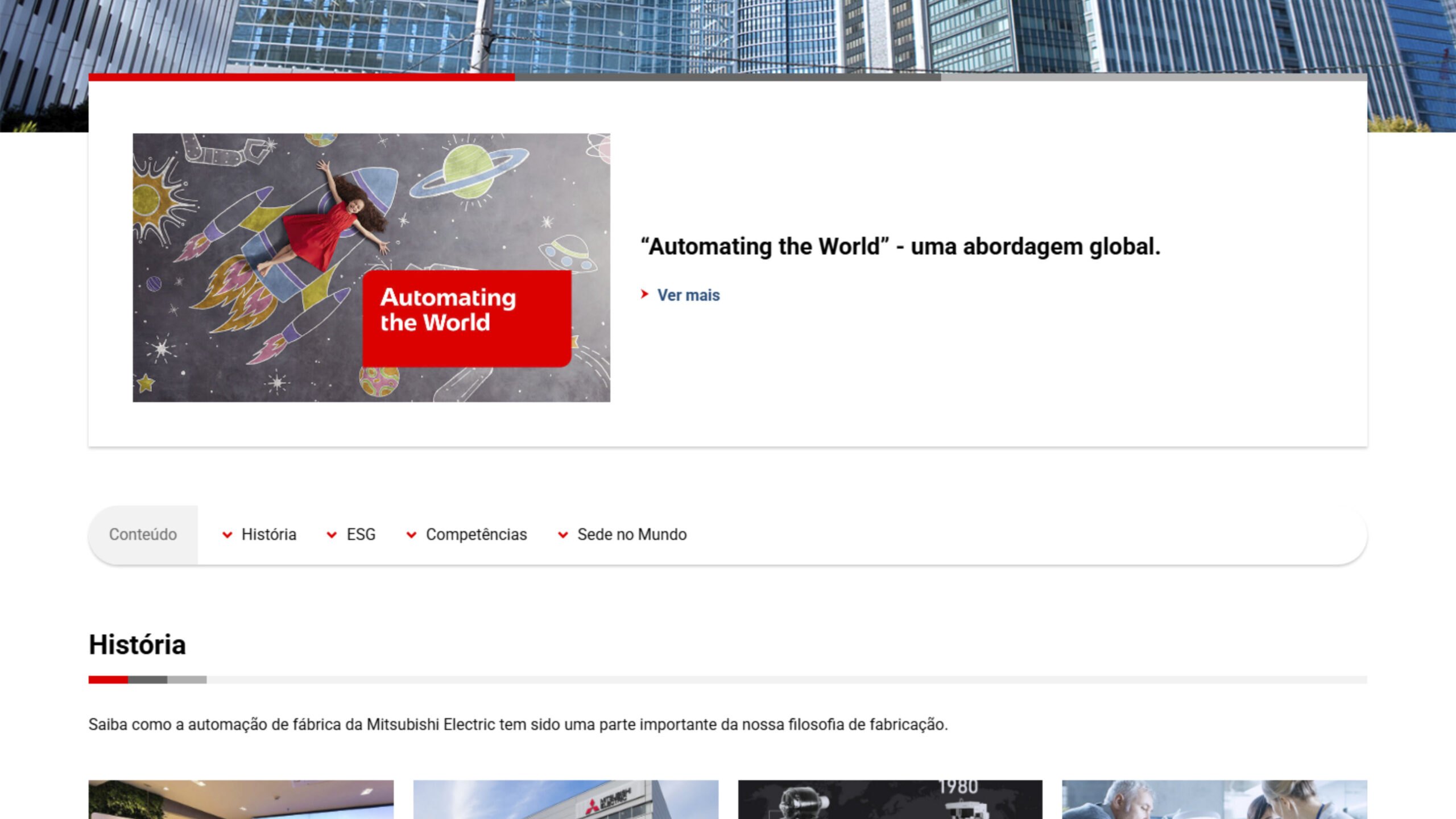Go to the Sede no Mundo anchor

(x=631, y=535)
